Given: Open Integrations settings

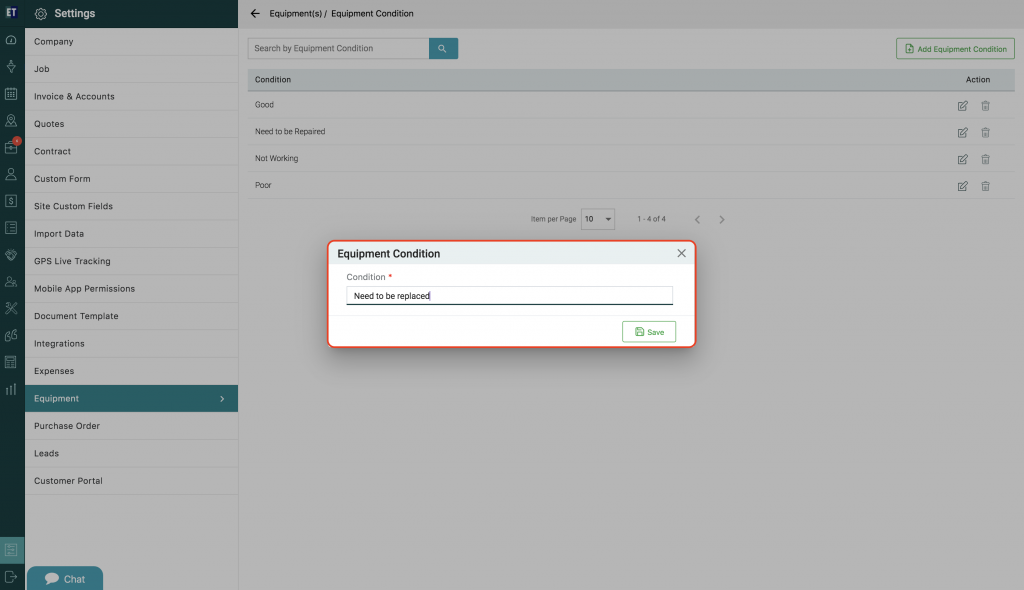Looking at the screenshot, I should pos(131,343).
